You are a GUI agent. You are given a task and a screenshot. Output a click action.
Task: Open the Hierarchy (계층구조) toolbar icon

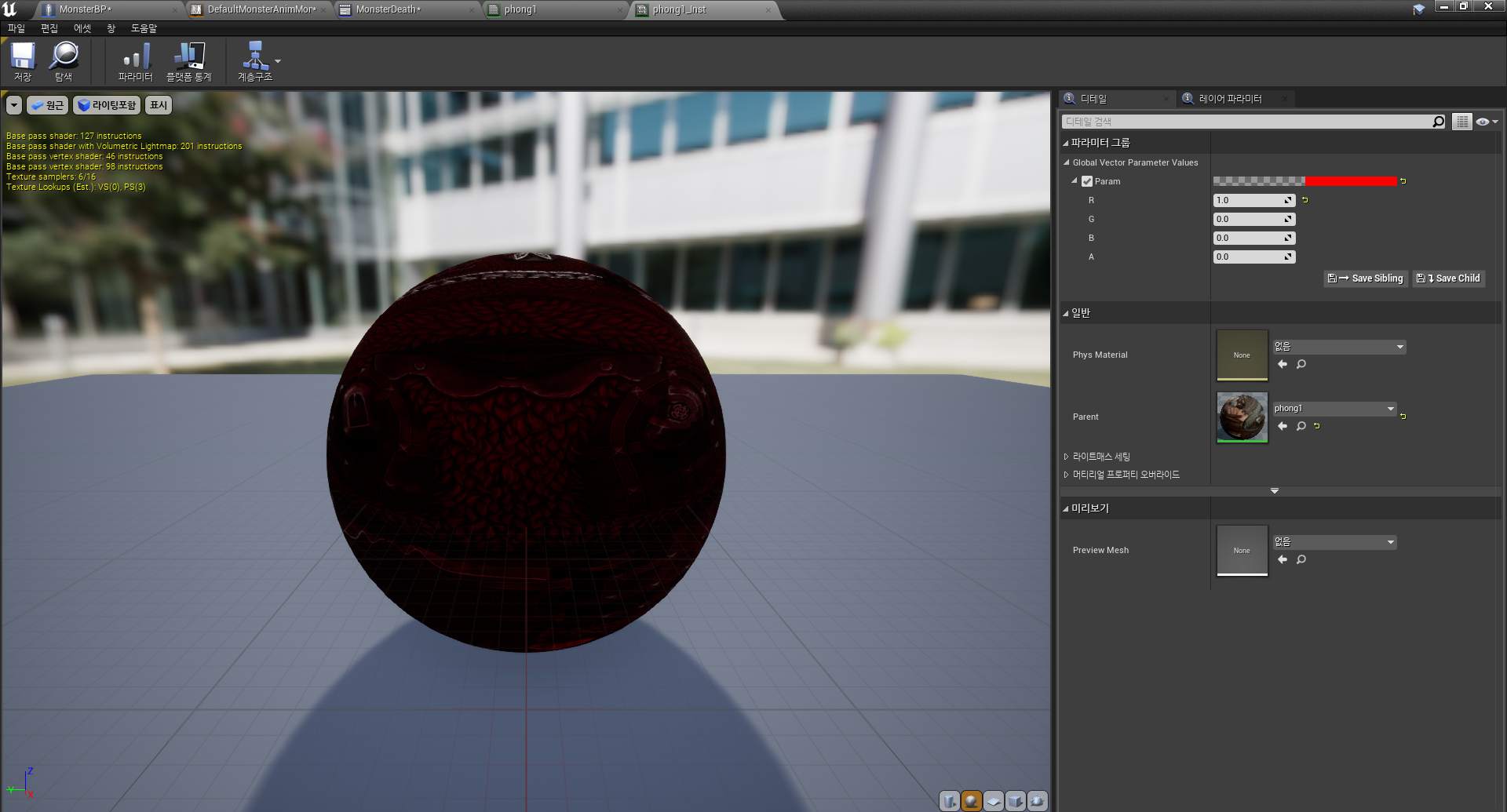[x=255, y=61]
